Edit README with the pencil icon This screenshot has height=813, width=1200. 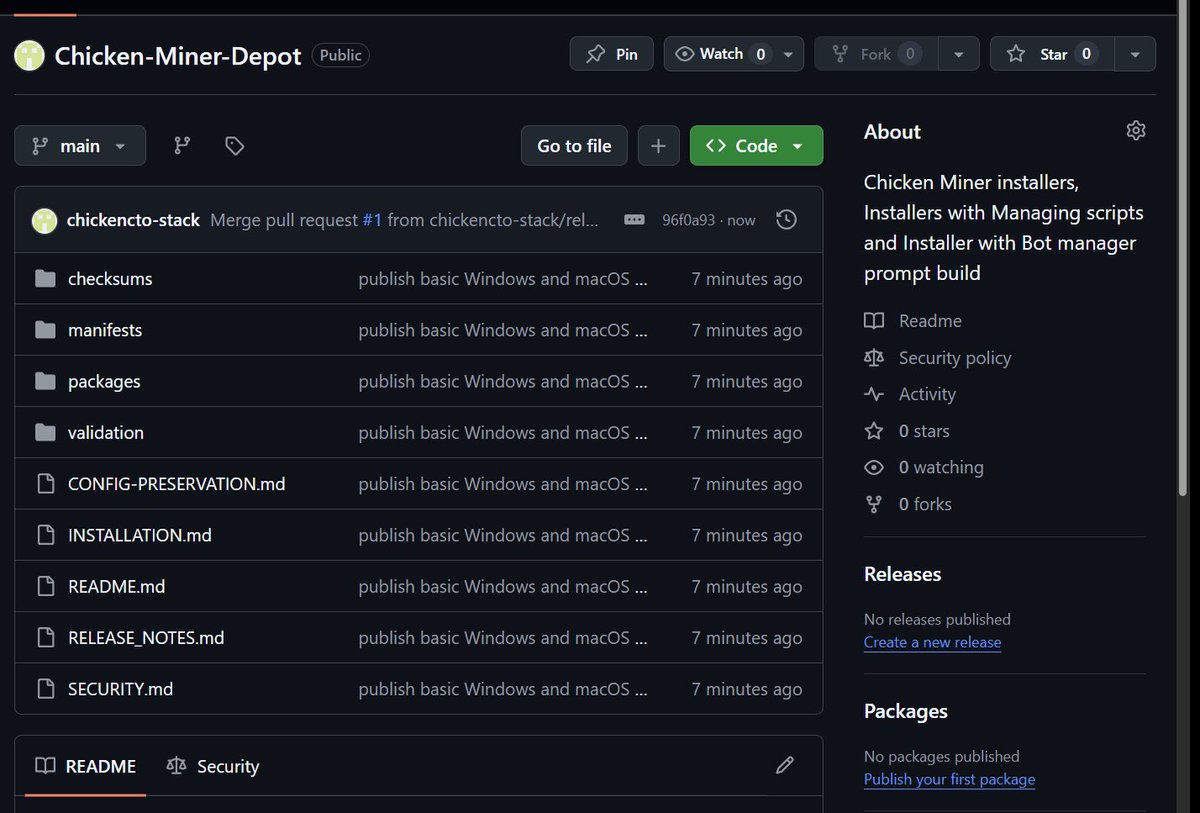[785, 765]
